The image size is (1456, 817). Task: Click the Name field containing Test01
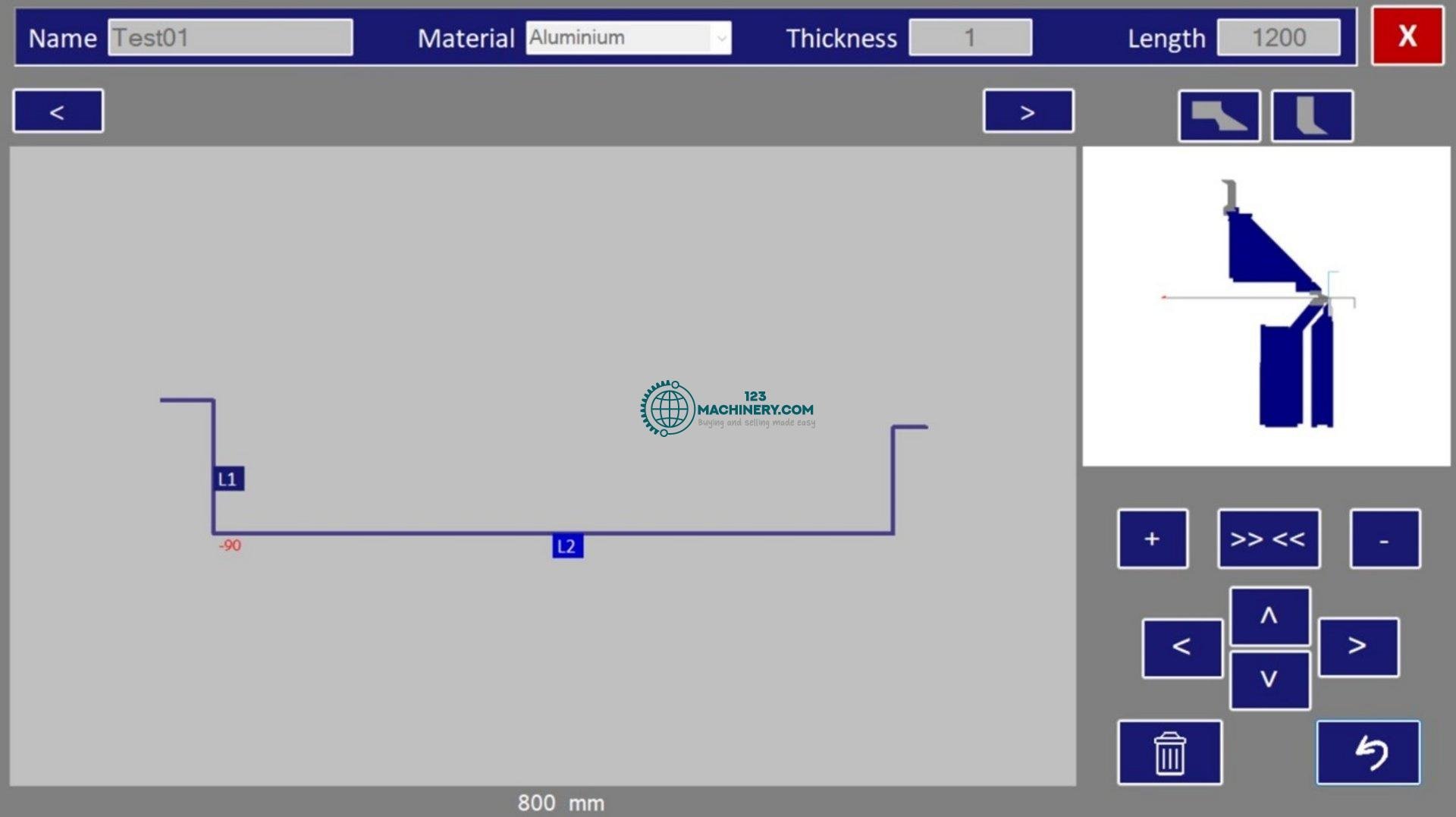tap(230, 38)
